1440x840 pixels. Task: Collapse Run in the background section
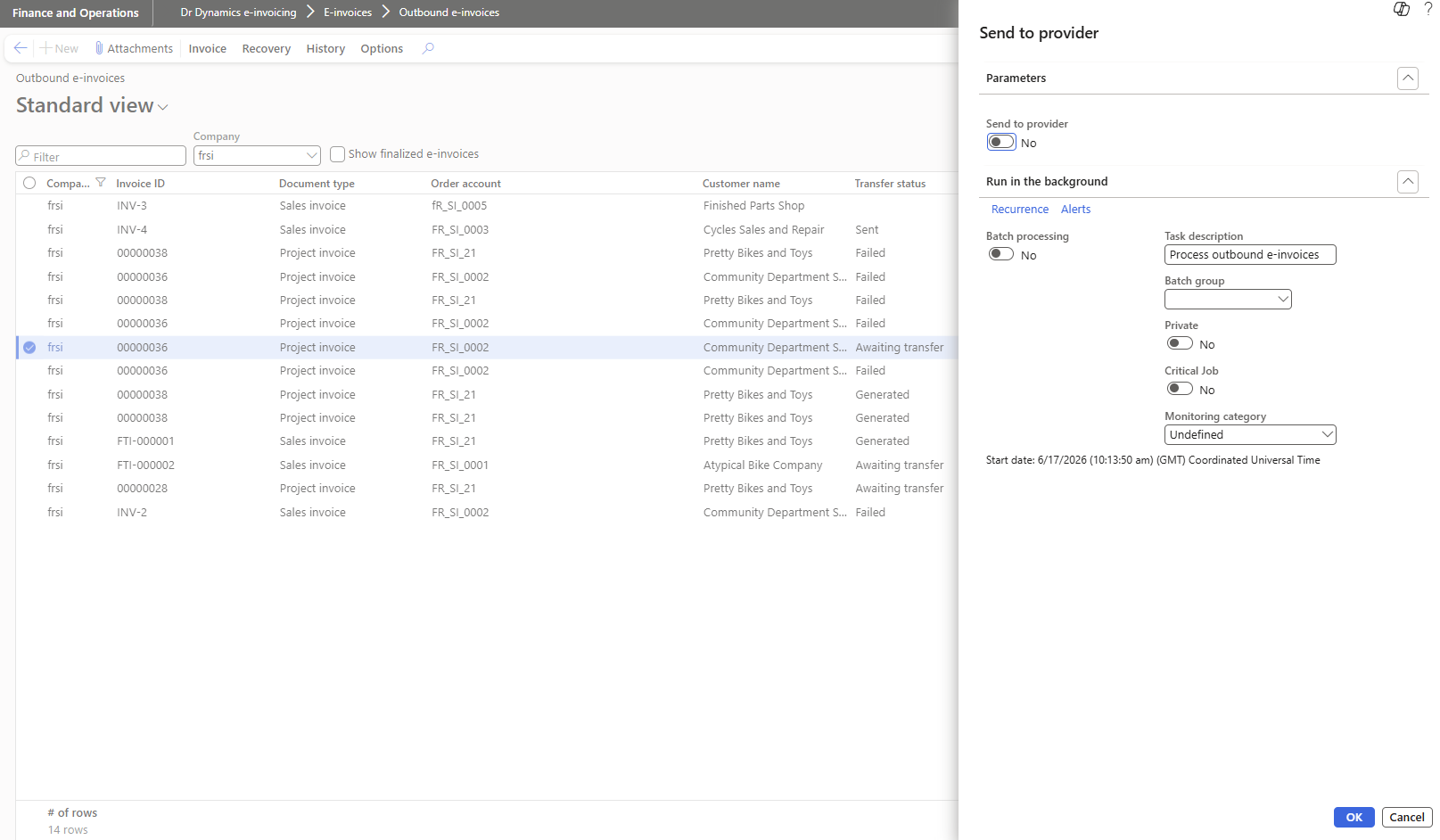pyautogui.click(x=1408, y=182)
